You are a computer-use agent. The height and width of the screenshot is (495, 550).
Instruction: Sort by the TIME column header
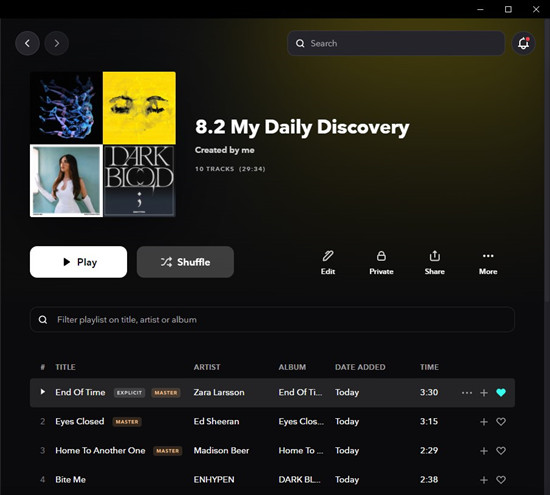[x=429, y=367]
